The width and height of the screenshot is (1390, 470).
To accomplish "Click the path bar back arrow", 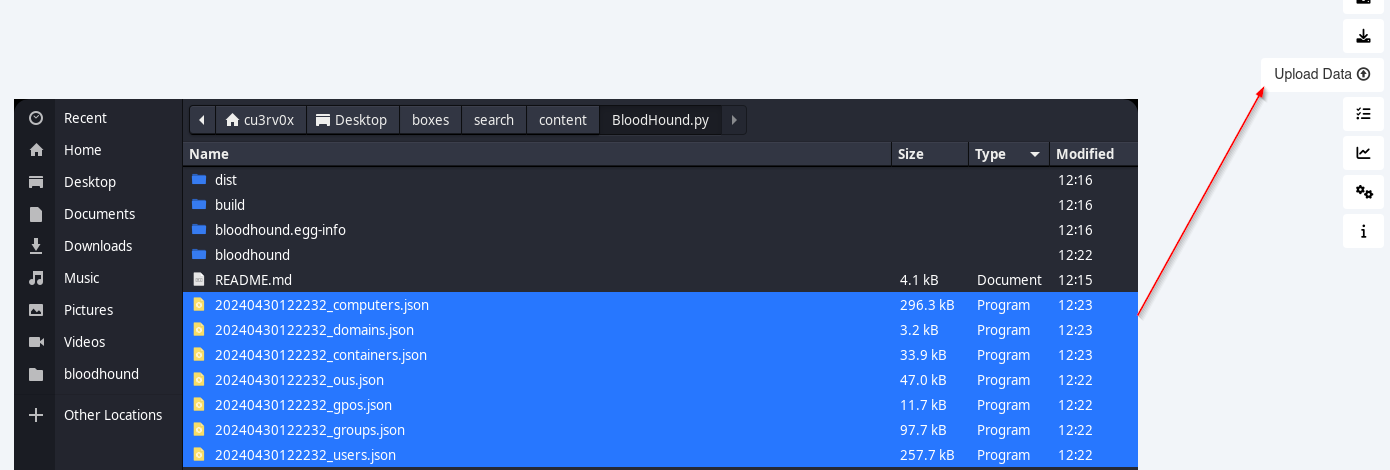I will 202,120.
